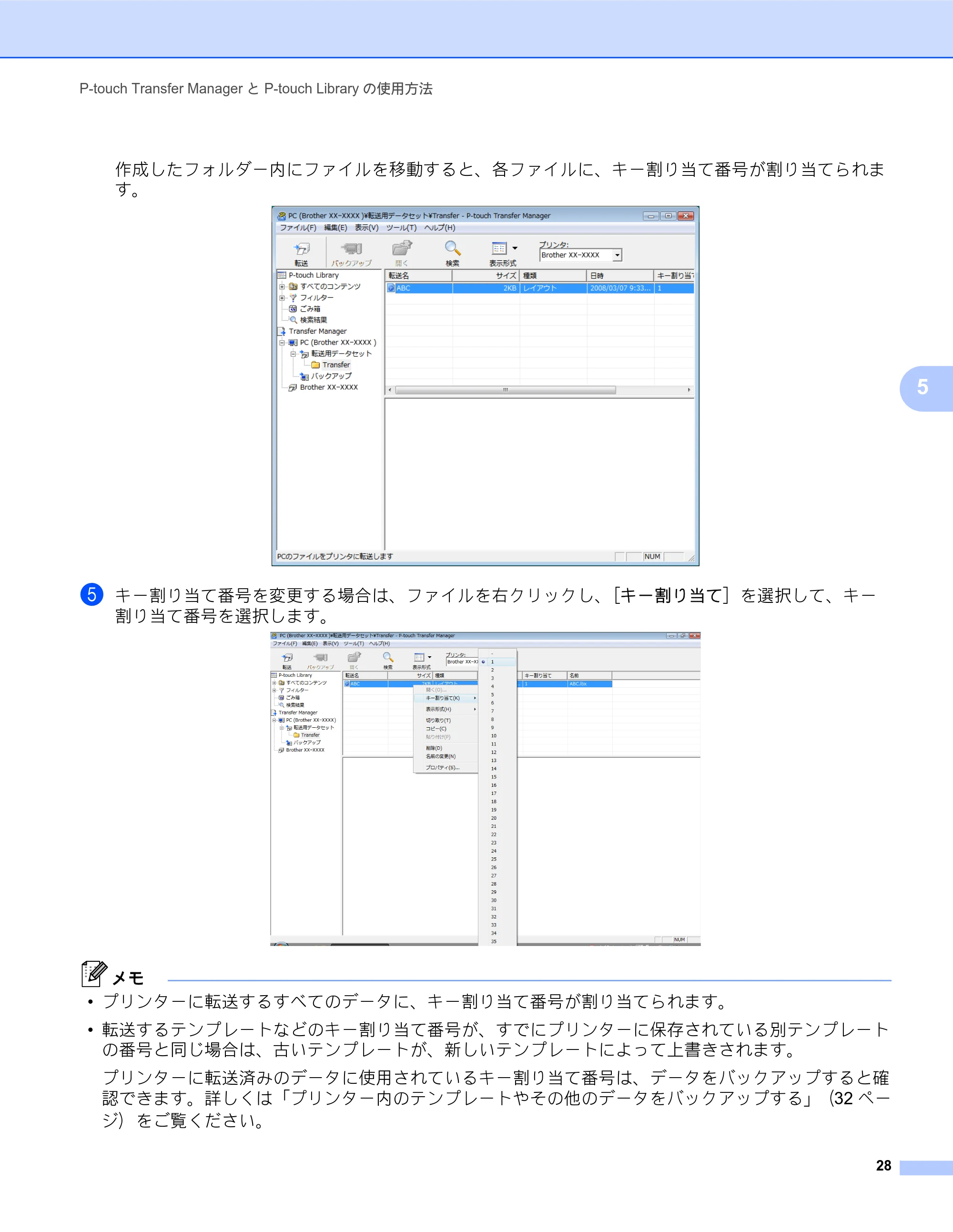Pick key assign number 35 in submenu
953x1232 pixels.
[x=497, y=941]
